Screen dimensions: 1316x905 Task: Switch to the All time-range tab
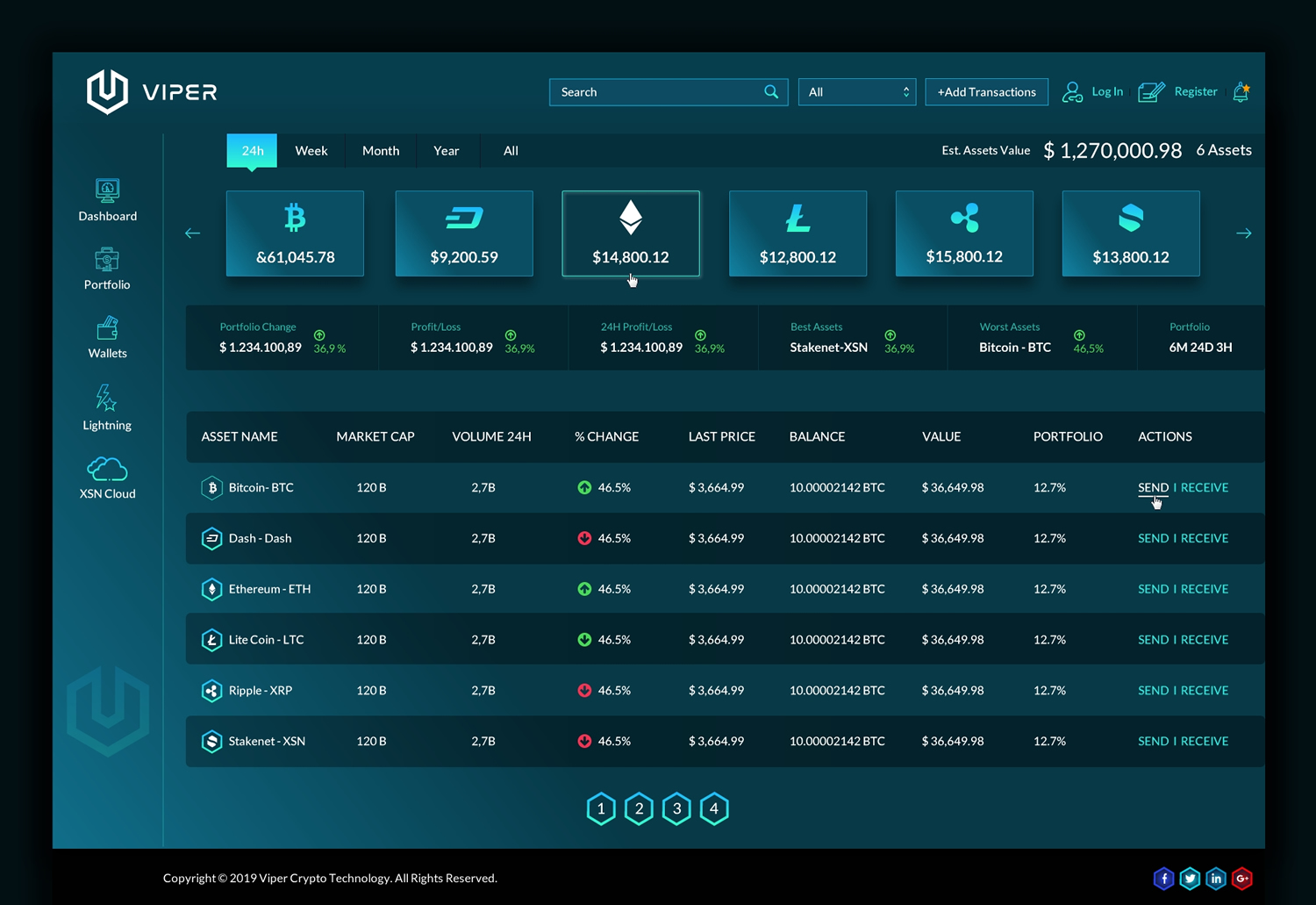511,151
